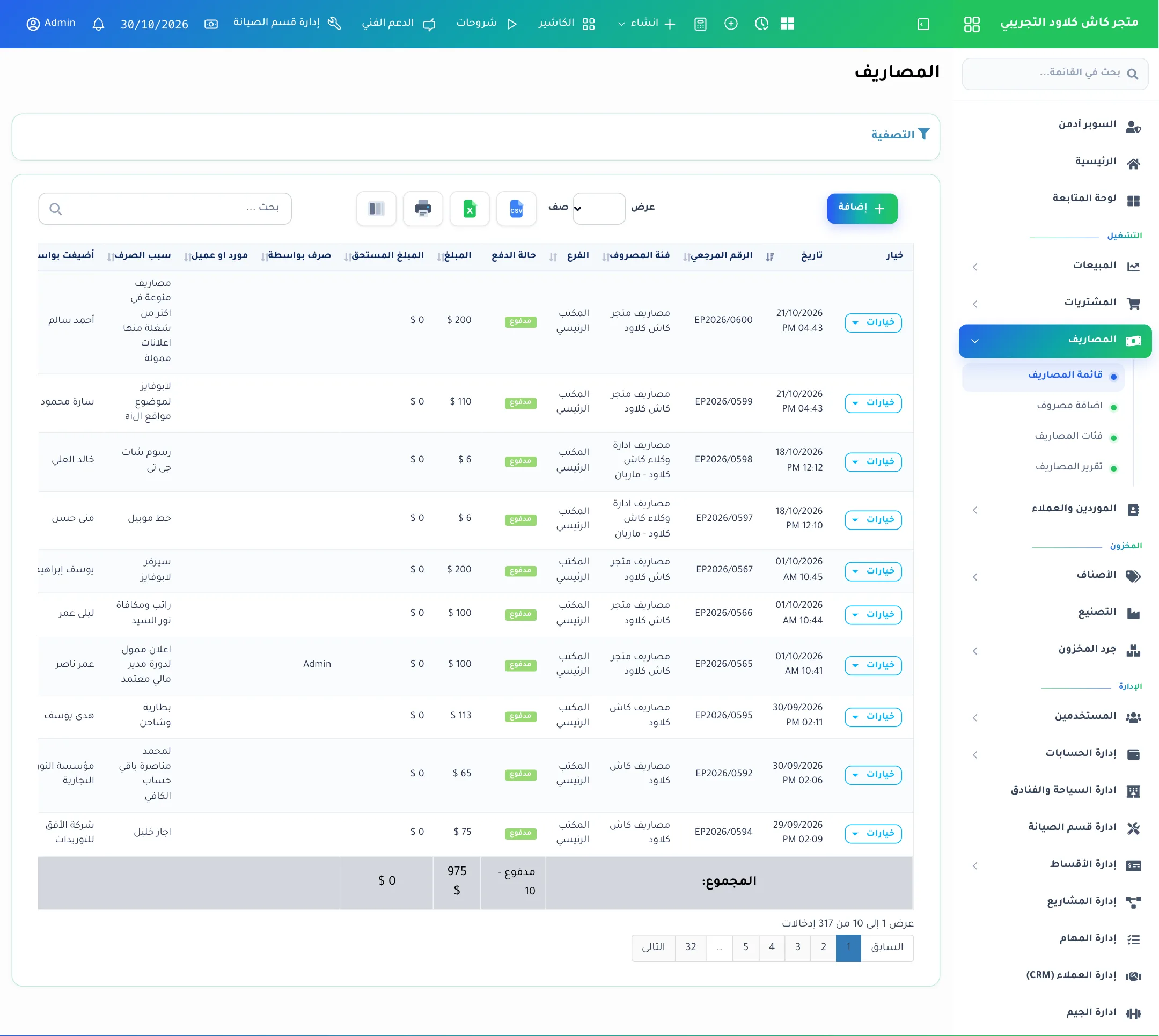Open Admin user profile menu
Screen dimensions: 1159x1036
51,24
